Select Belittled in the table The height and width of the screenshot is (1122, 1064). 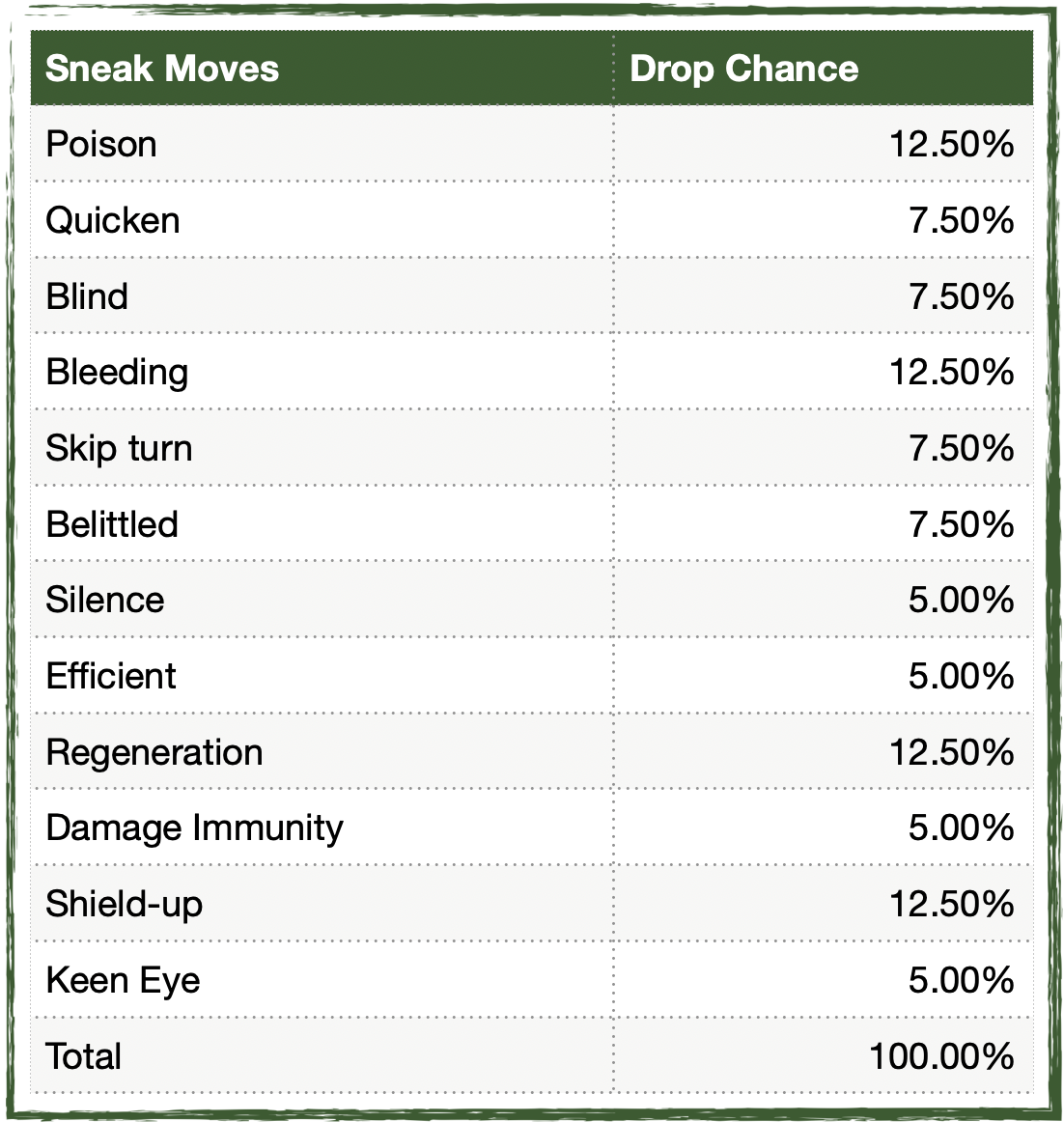point(112,523)
